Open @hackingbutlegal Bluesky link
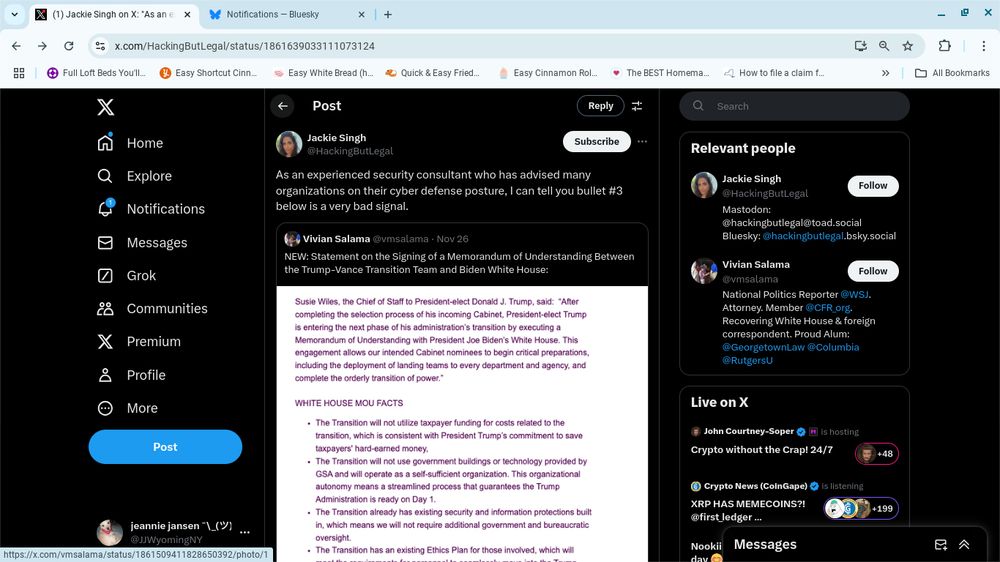The width and height of the screenshot is (1000, 562). point(803,236)
